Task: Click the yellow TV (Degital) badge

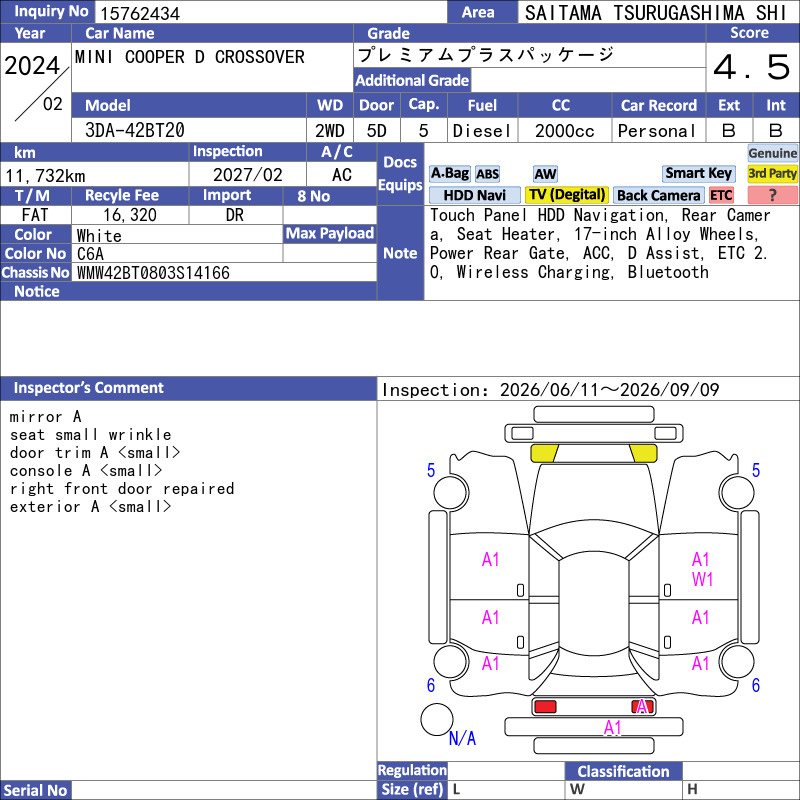Action: pyautogui.click(x=567, y=195)
